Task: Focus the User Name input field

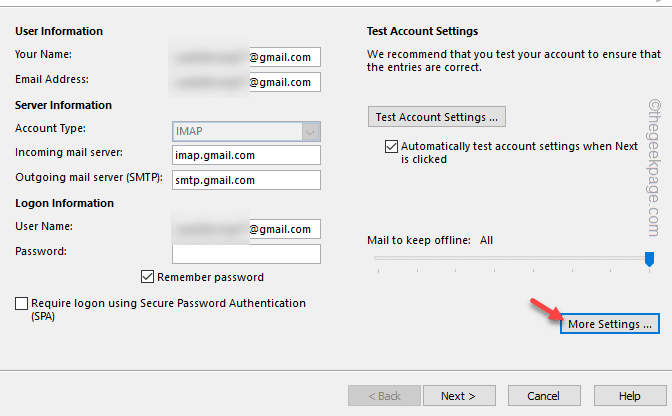Action: [x=246, y=229]
